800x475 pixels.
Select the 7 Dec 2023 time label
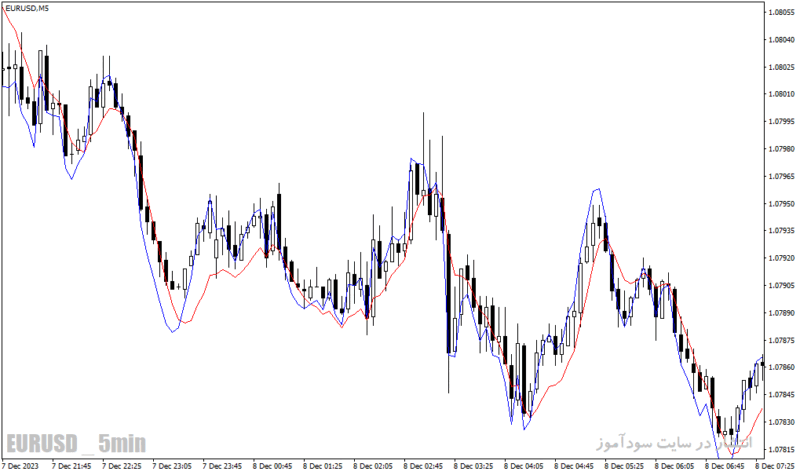pos(21,466)
